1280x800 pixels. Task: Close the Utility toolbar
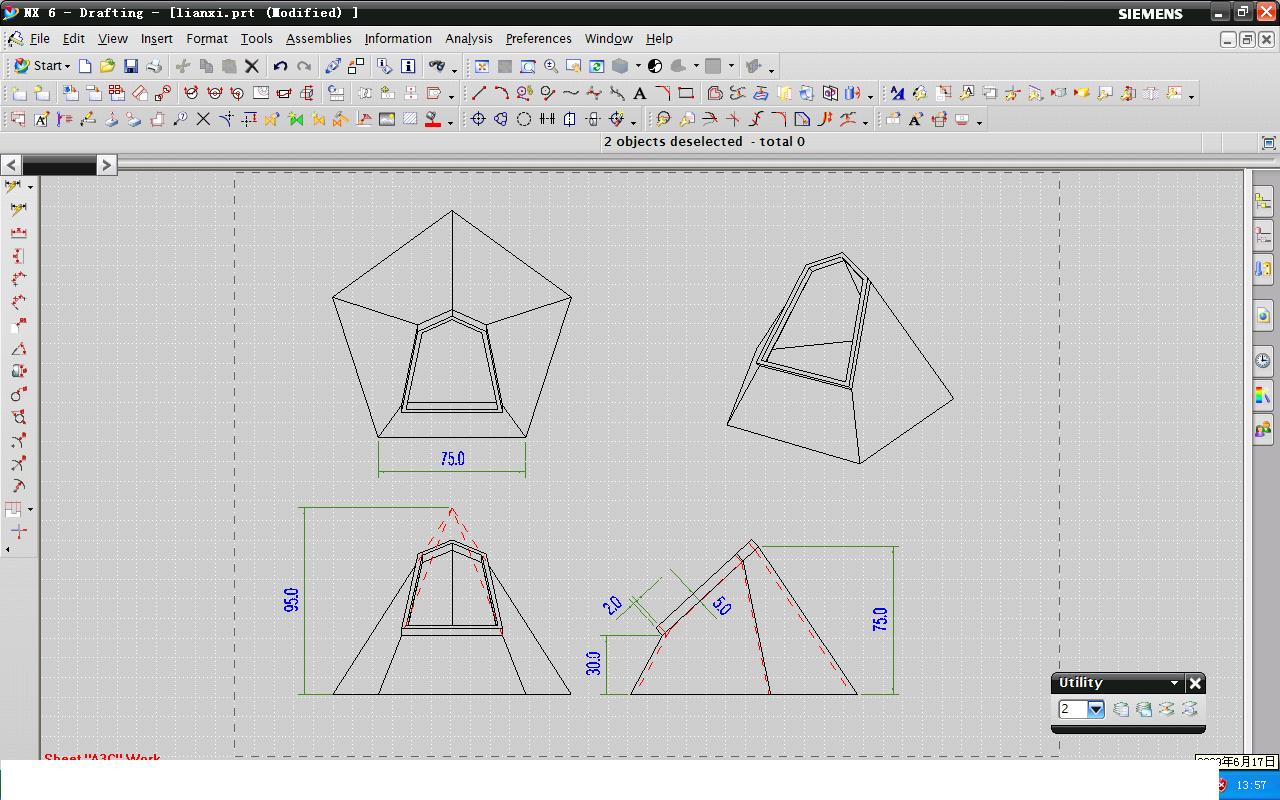click(1195, 683)
